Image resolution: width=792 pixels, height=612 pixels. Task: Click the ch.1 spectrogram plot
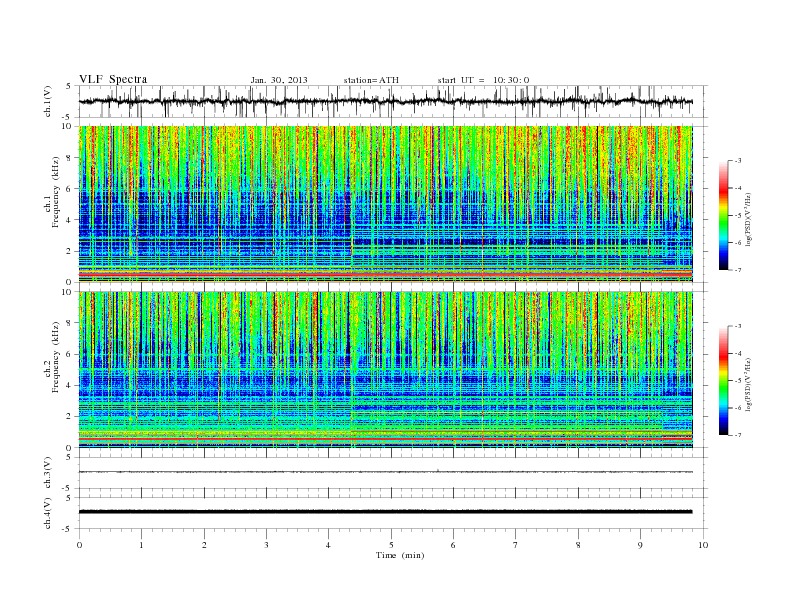click(386, 204)
